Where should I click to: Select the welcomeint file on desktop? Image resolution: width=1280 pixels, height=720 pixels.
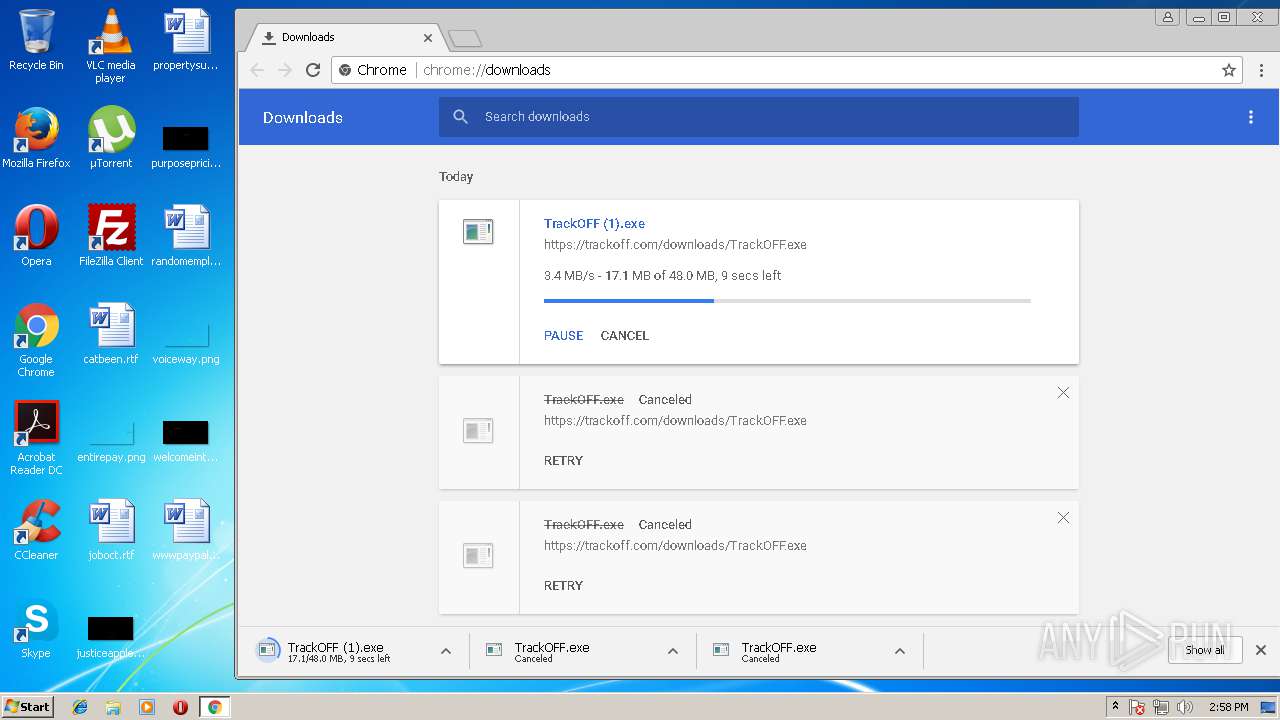pos(185,440)
